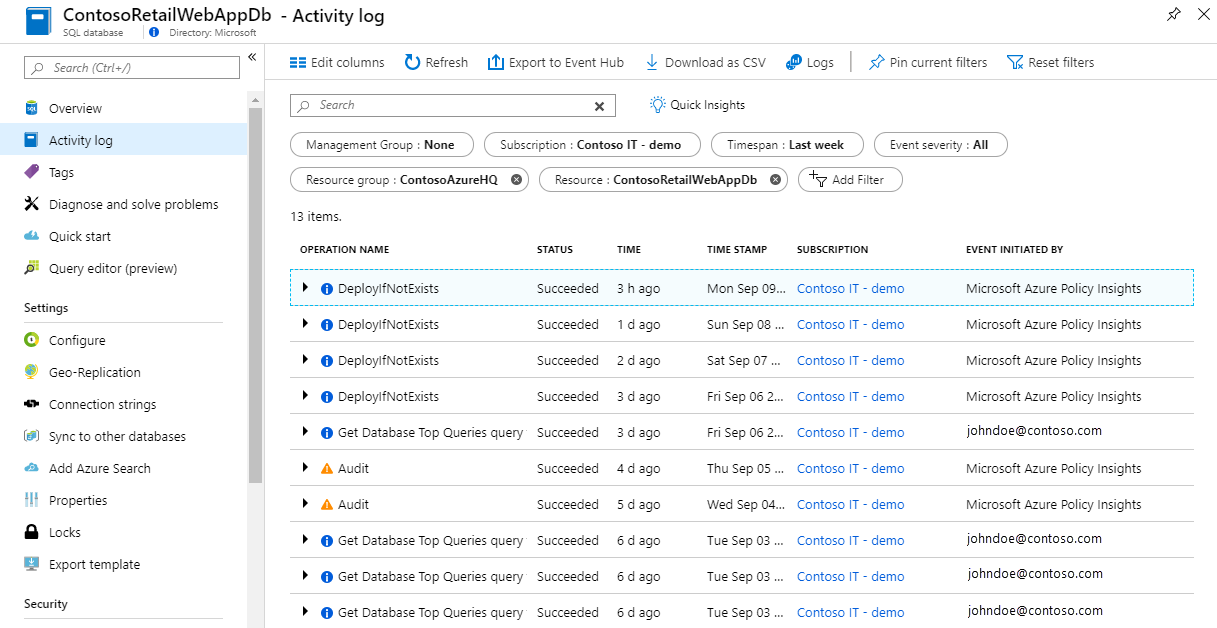Collapse the left navigation menu
The height and width of the screenshot is (628, 1217).
[x=252, y=57]
